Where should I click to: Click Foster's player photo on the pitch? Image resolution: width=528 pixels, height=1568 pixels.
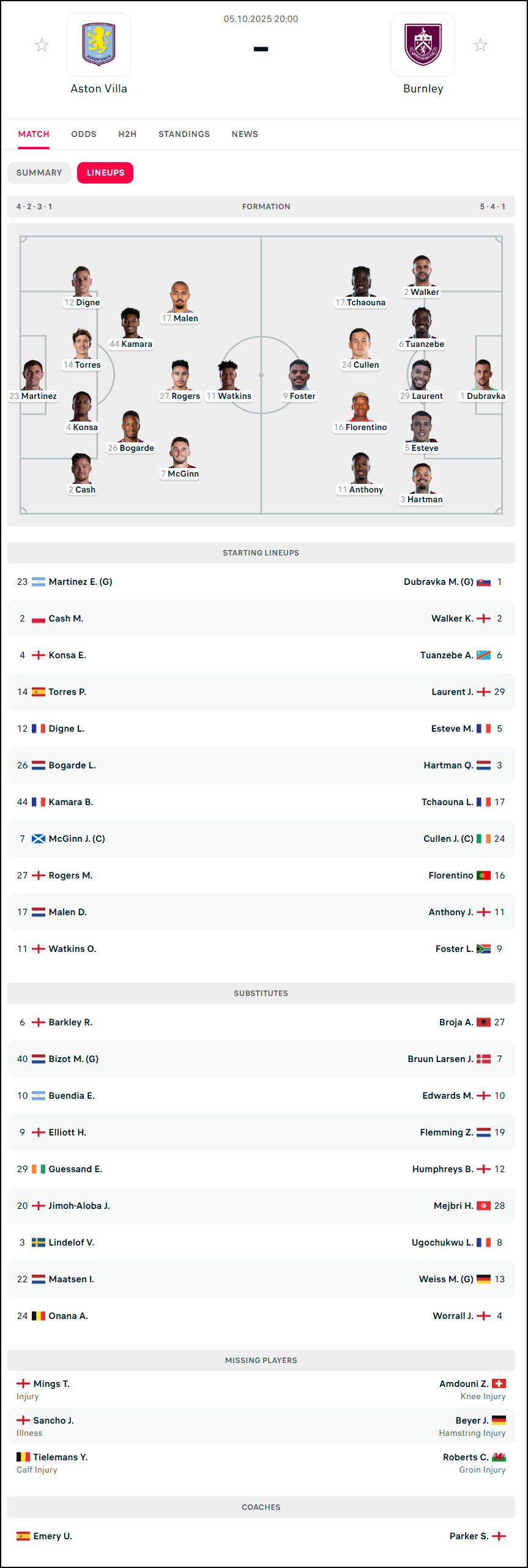click(299, 375)
